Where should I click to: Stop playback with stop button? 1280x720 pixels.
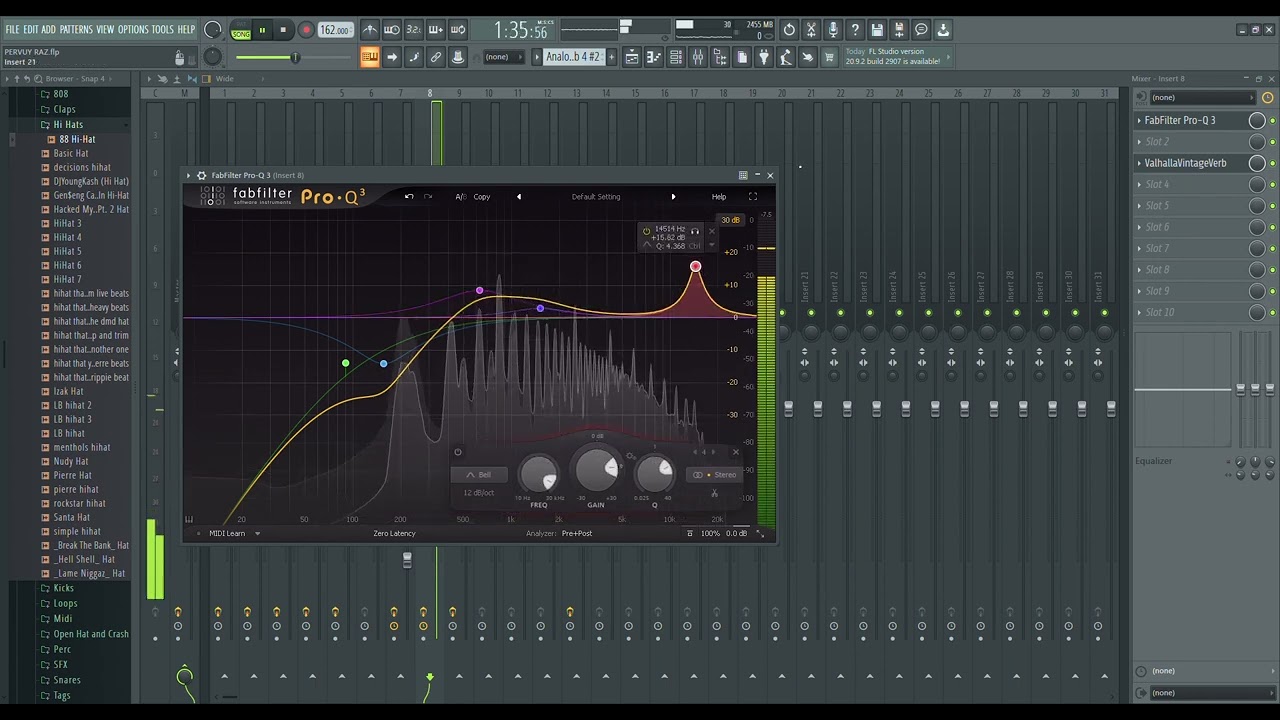(x=283, y=30)
